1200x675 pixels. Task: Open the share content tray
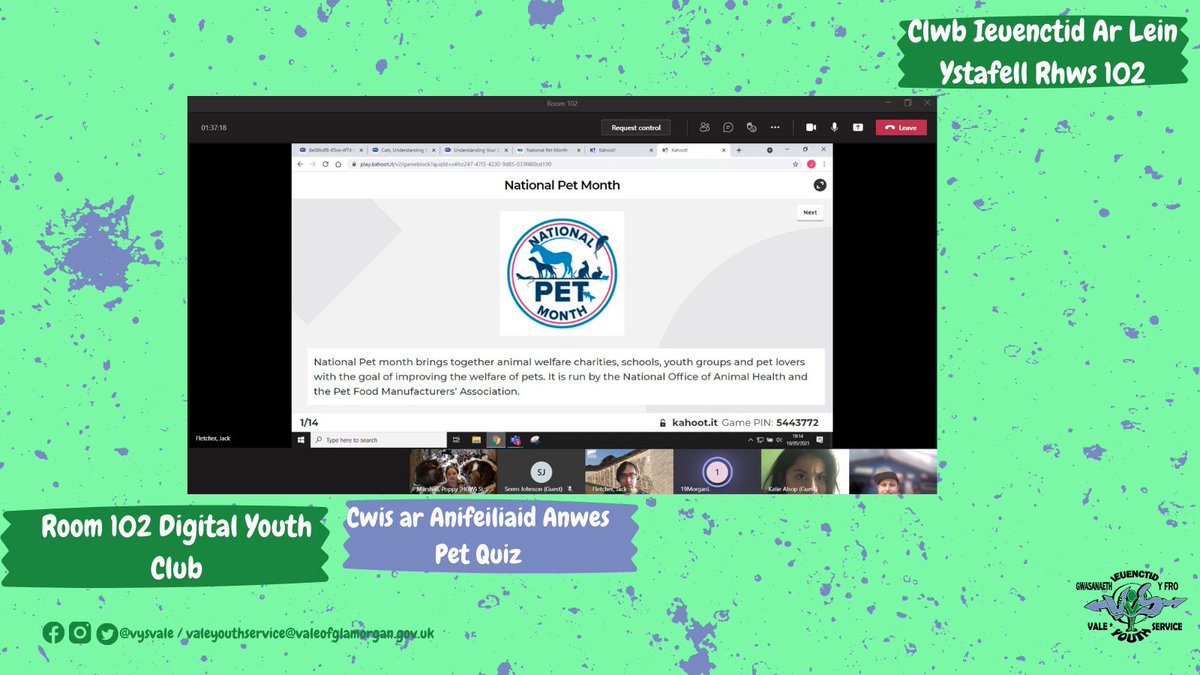pos(857,127)
